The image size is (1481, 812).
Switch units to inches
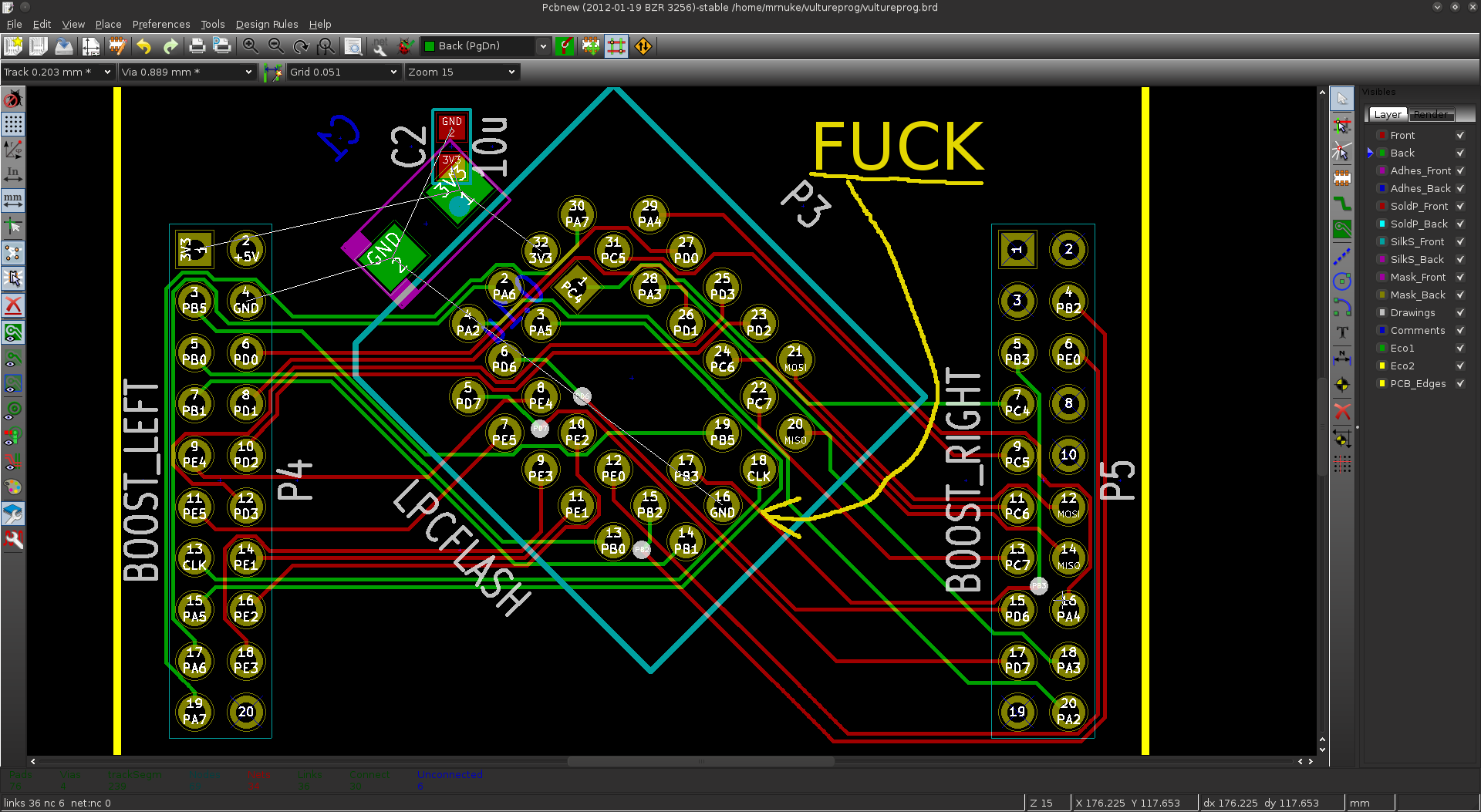(13, 175)
